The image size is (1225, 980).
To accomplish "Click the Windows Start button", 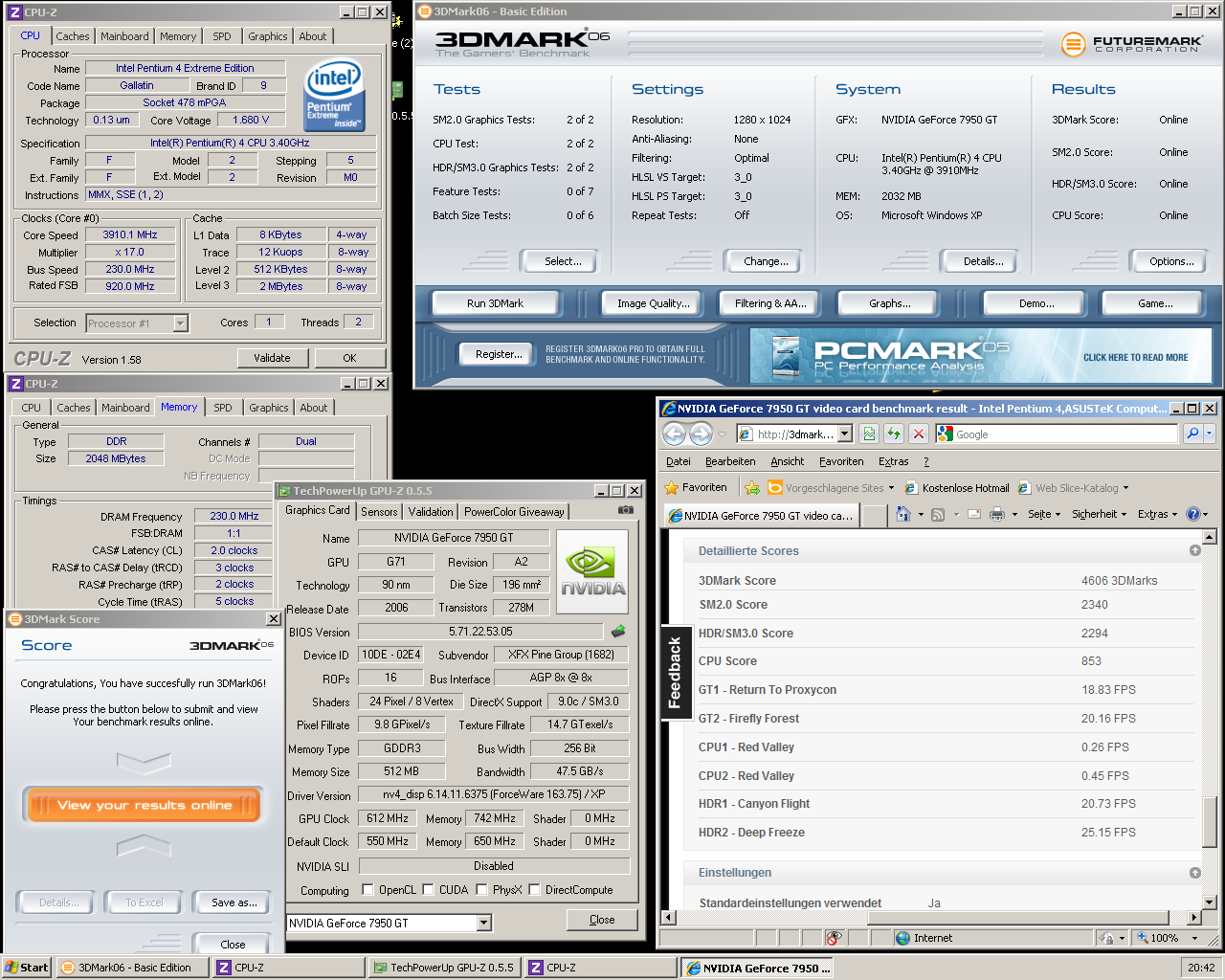I will (27, 968).
